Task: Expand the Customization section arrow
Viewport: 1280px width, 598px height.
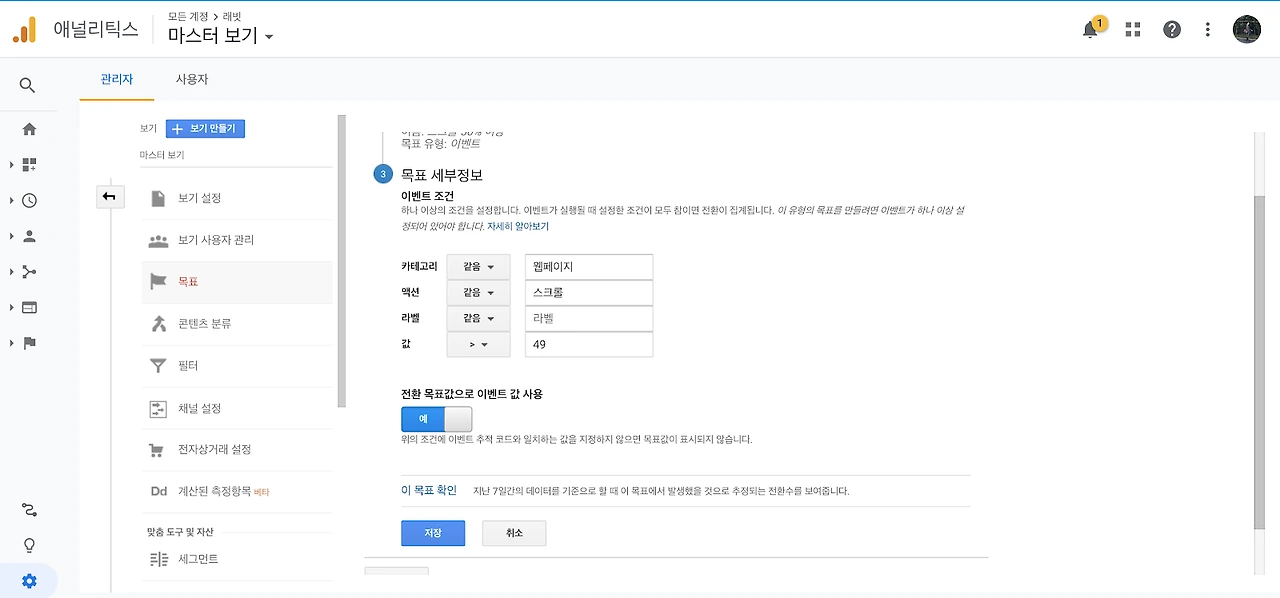Action: [11, 165]
